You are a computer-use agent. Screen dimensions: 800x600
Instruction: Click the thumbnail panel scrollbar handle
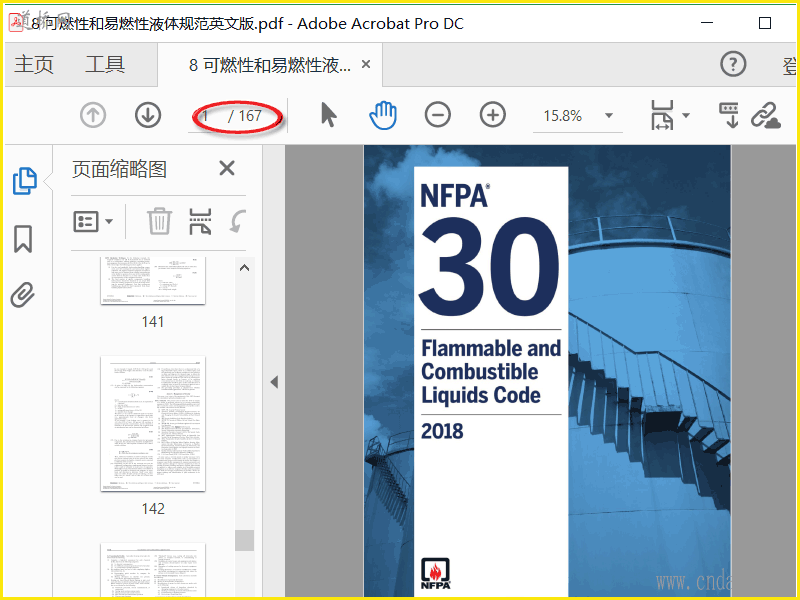pyautogui.click(x=244, y=540)
